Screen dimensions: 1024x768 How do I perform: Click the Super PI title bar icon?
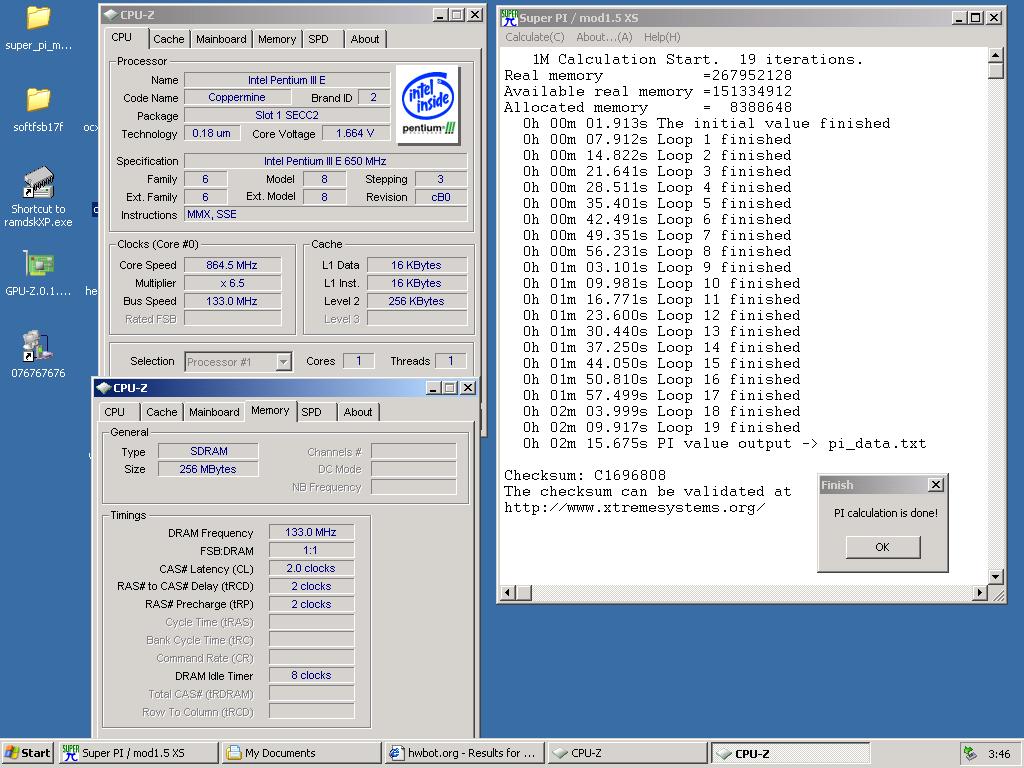509,18
